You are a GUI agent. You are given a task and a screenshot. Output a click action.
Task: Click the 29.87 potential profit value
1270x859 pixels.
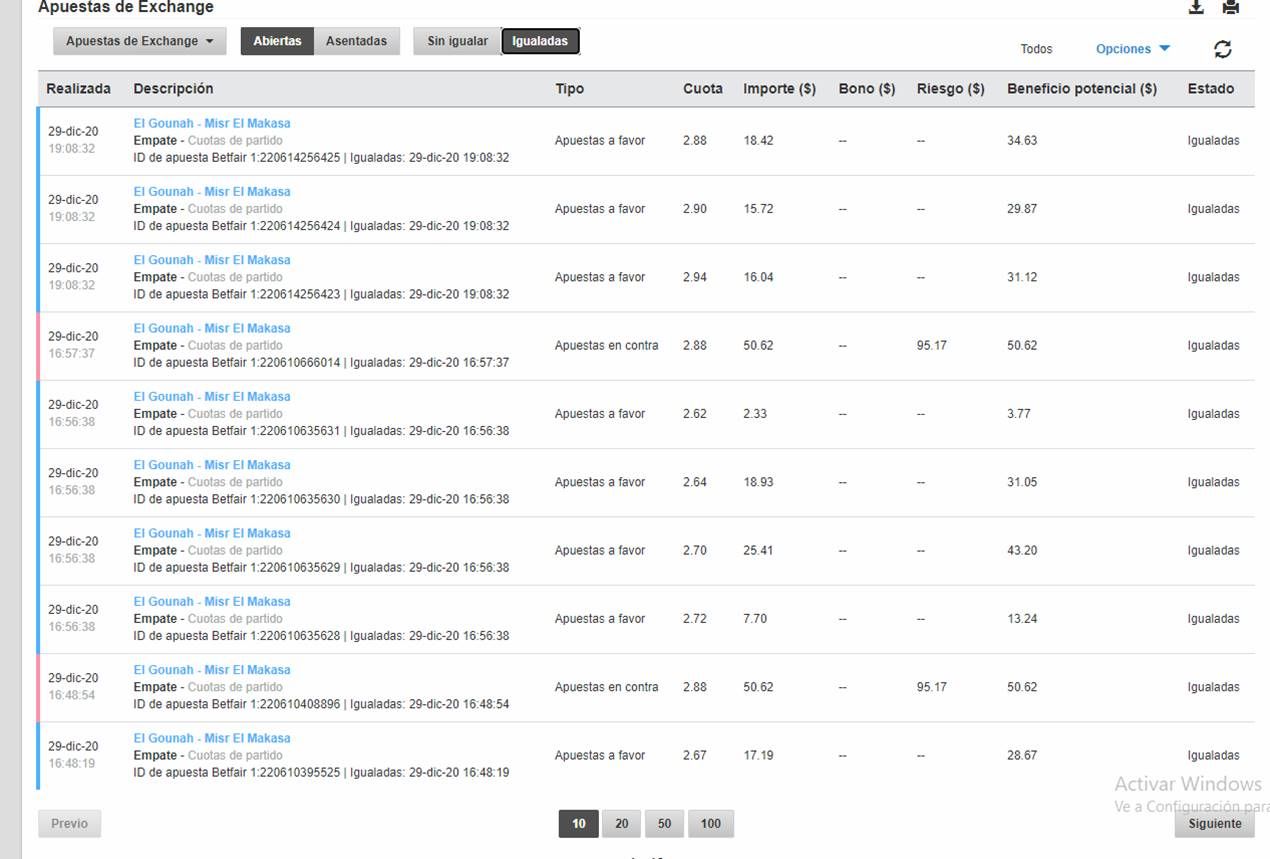[1022, 209]
